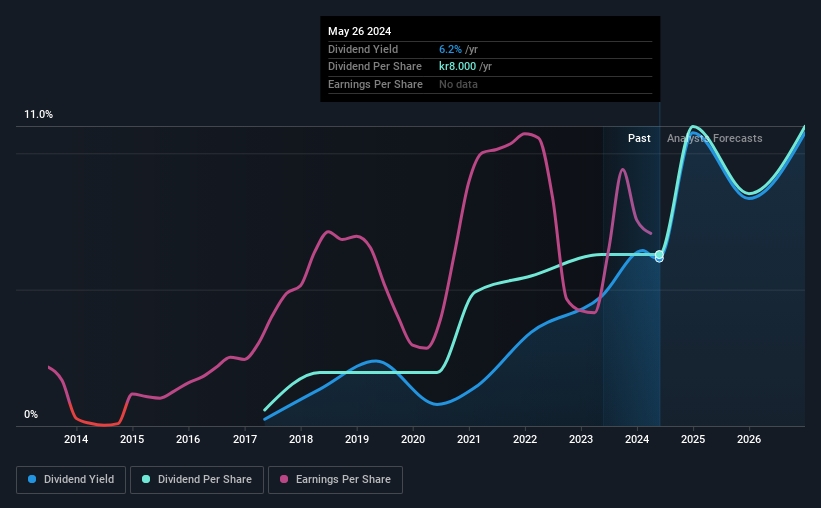Screen dimensions: 821x508
Task: Toggle the Dividend Per Share legend series
Action: click(197, 480)
